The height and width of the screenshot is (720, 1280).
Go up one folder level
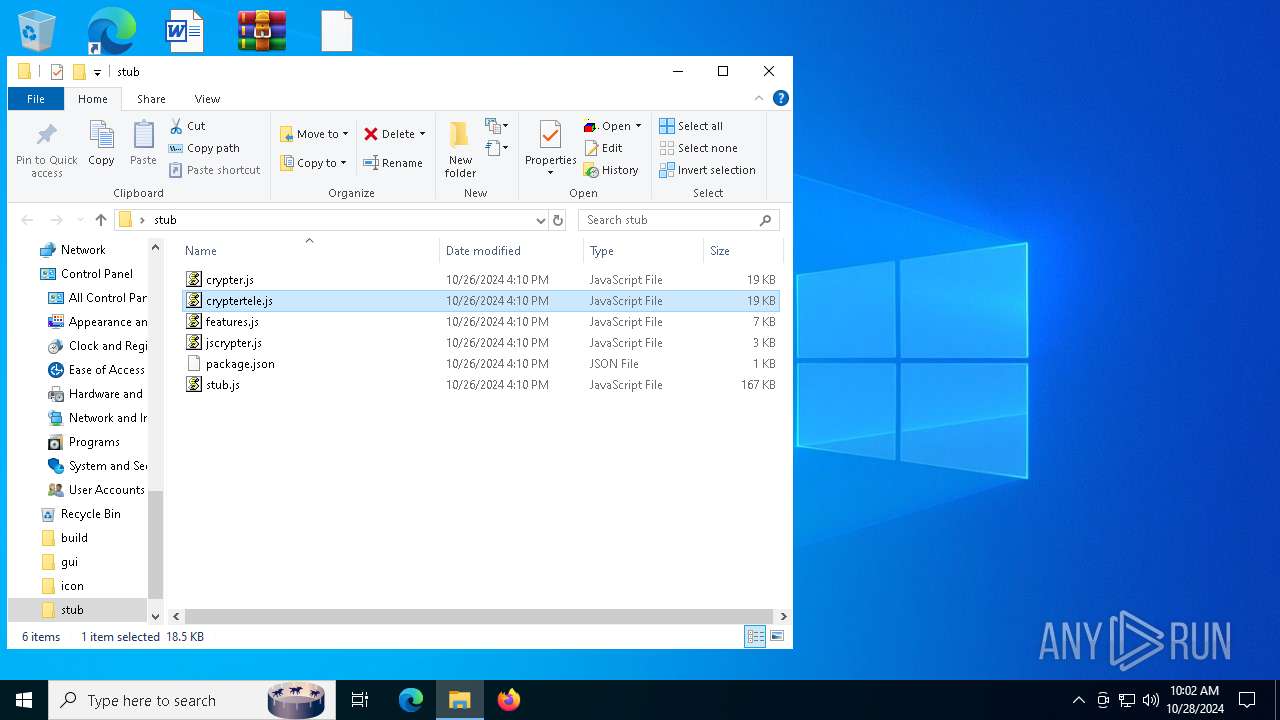(x=100, y=220)
